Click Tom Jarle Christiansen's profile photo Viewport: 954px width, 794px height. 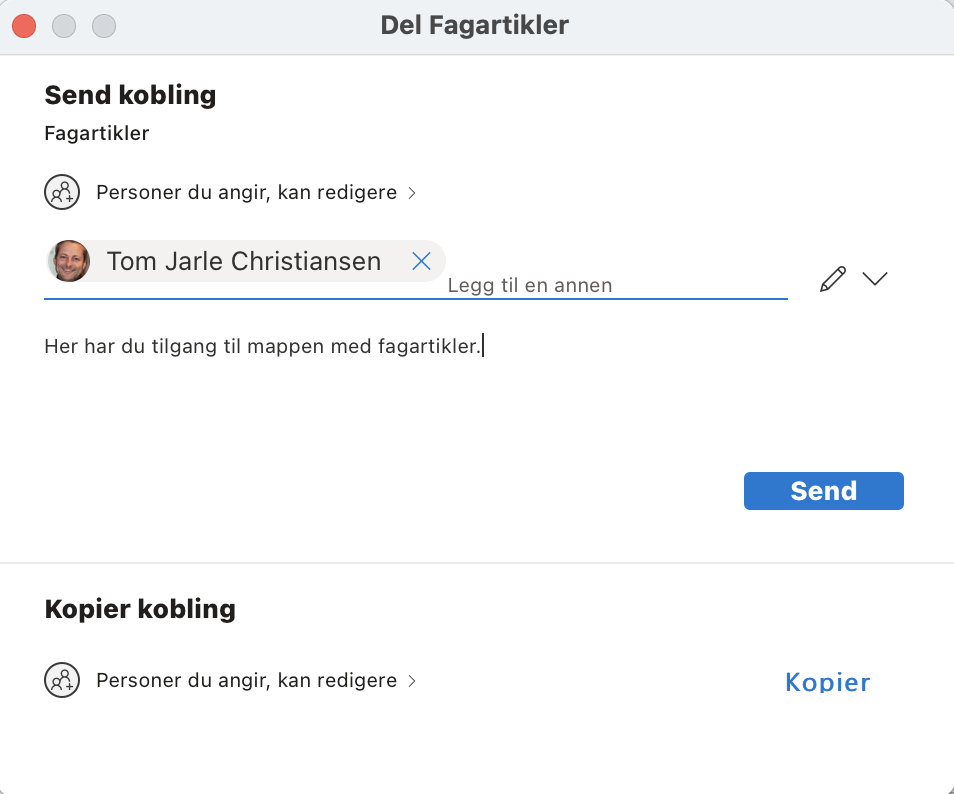tap(69, 262)
